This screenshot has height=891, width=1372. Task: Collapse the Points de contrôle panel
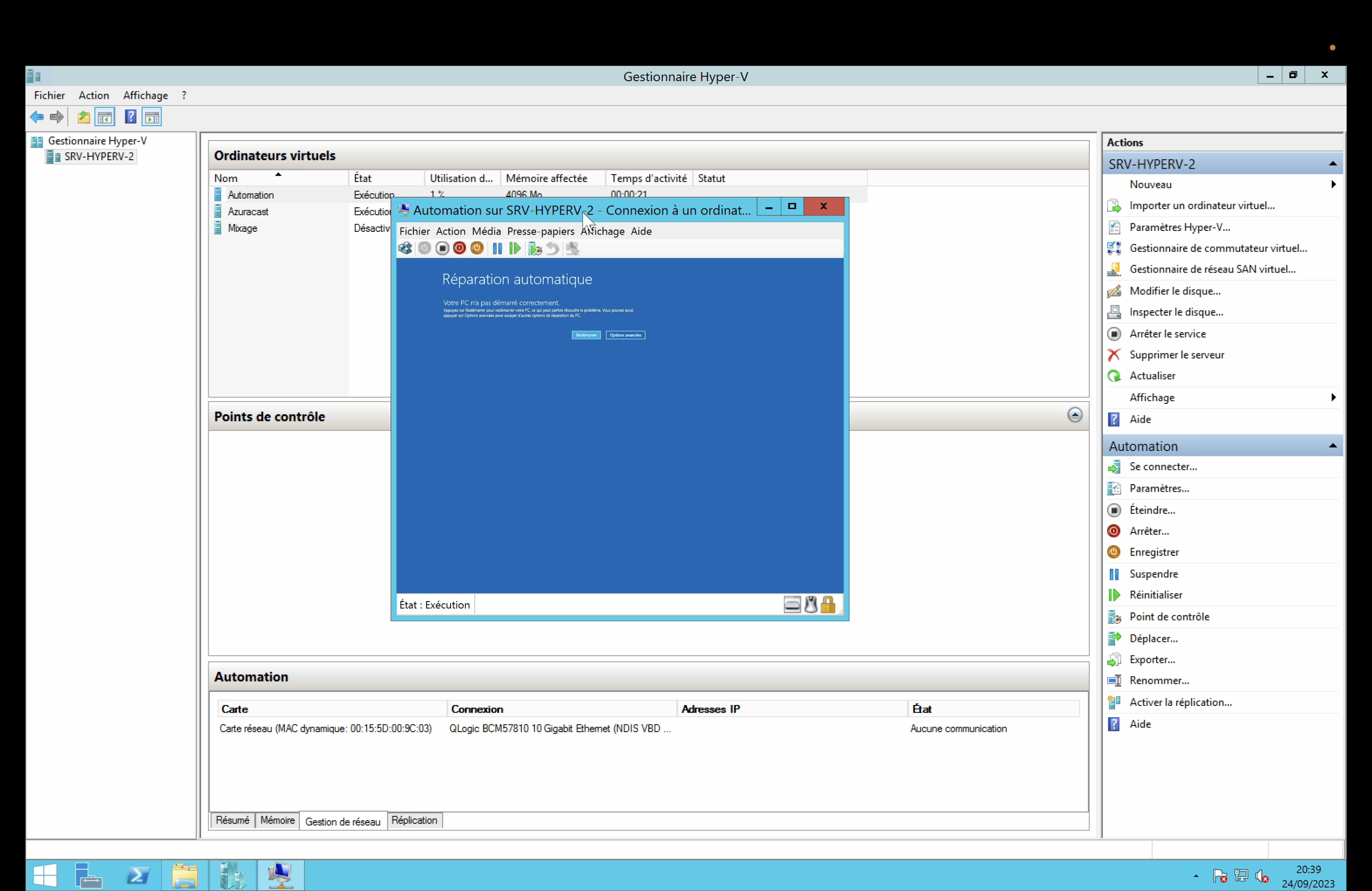(x=1074, y=415)
